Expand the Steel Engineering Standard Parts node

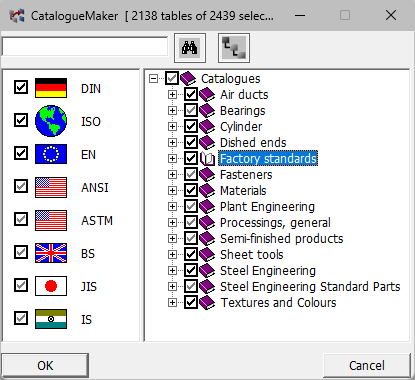click(x=172, y=287)
